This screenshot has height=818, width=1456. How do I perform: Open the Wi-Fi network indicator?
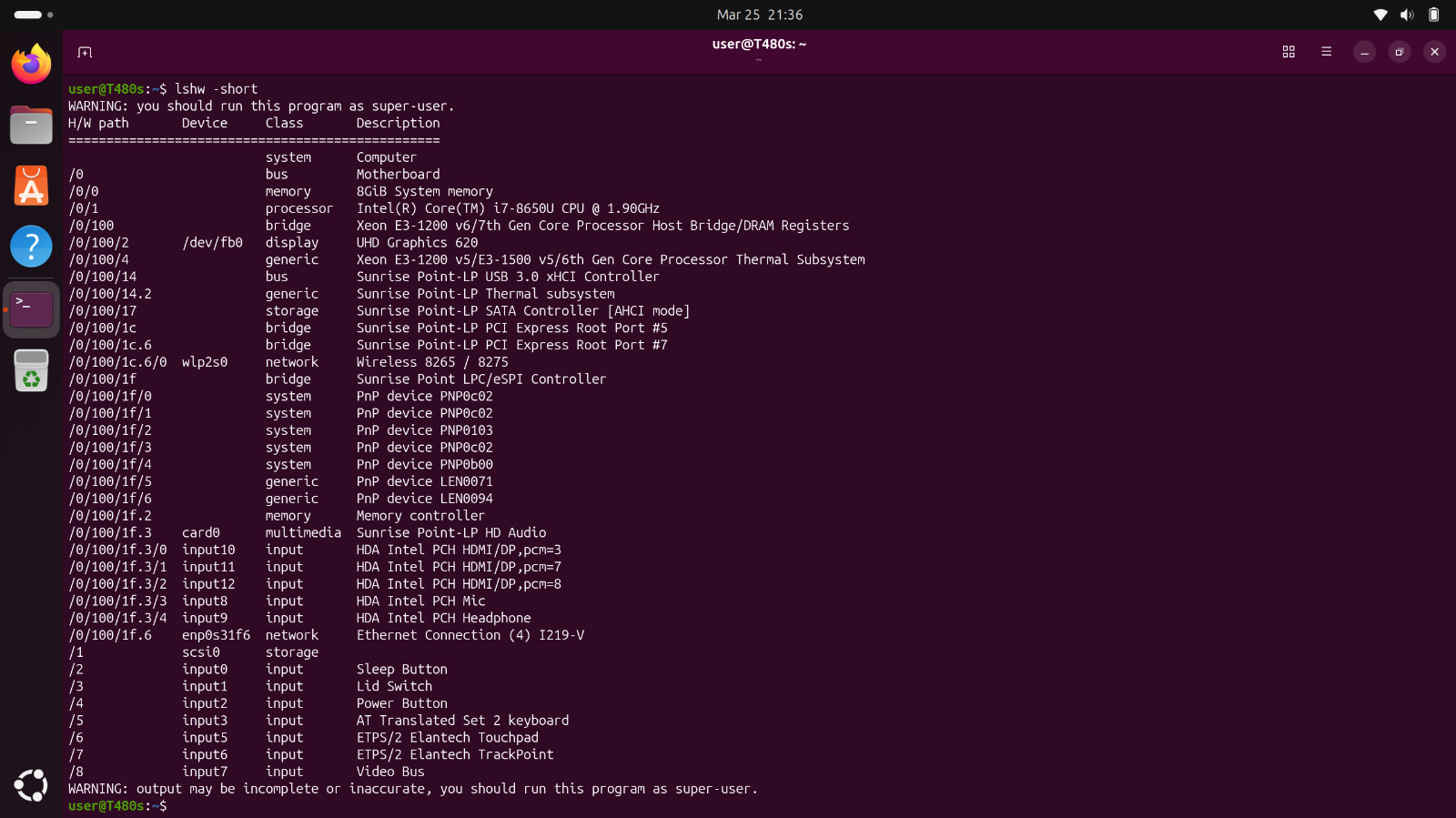(x=1380, y=15)
